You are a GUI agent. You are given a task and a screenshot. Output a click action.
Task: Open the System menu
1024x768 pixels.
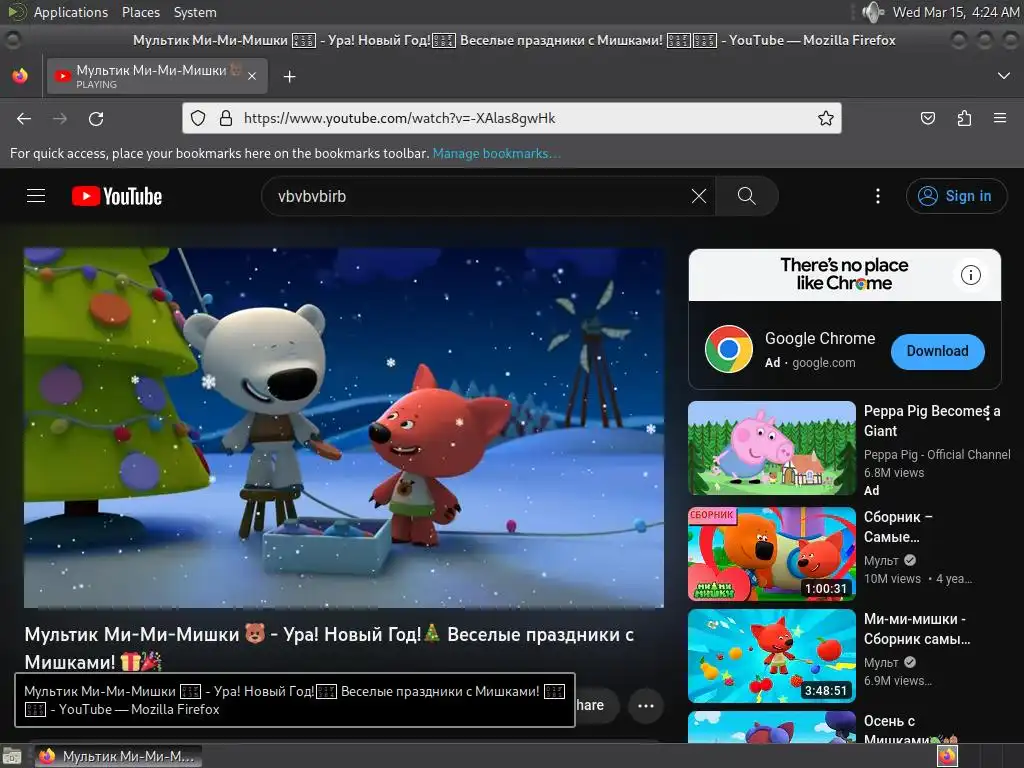195,12
